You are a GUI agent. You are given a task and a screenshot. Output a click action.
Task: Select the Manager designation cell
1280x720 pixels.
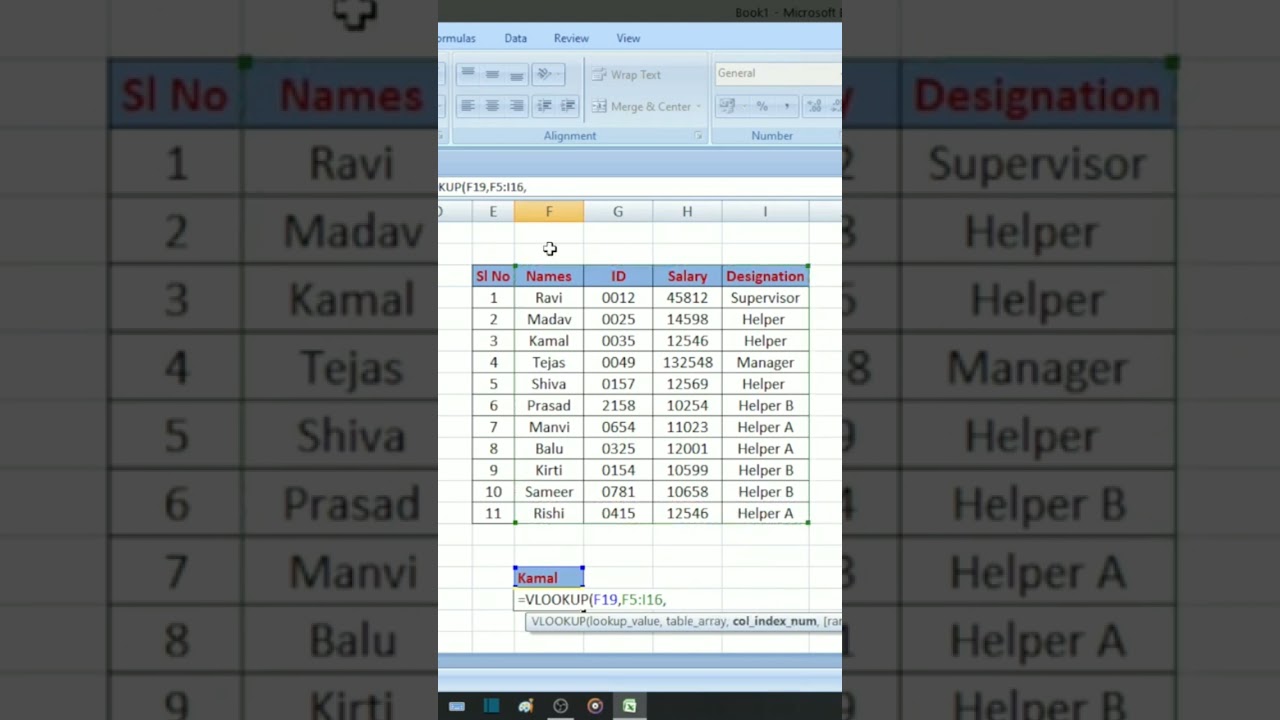pyautogui.click(x=765, y=362)
